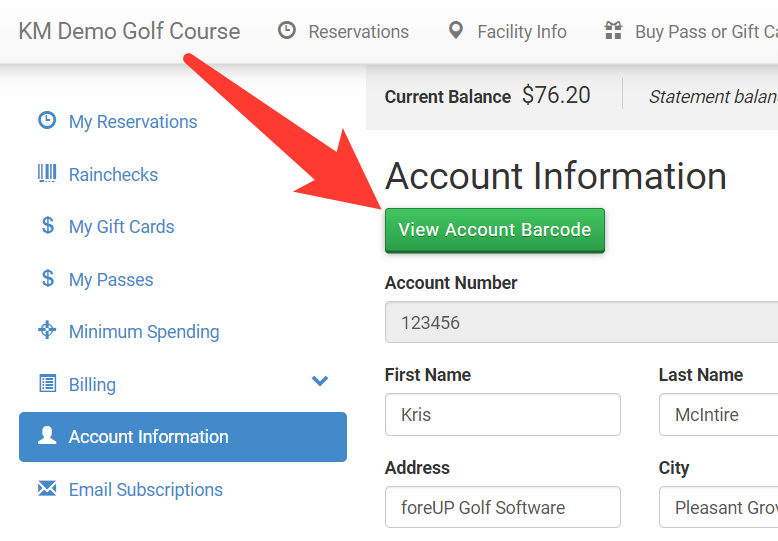Open the Reservations top menu
The height and width of the screenshot is (541, 778).
343,32
